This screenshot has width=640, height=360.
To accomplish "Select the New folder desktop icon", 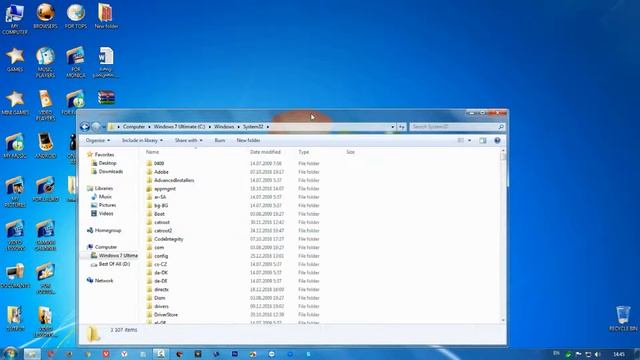I will click(106, 16).
